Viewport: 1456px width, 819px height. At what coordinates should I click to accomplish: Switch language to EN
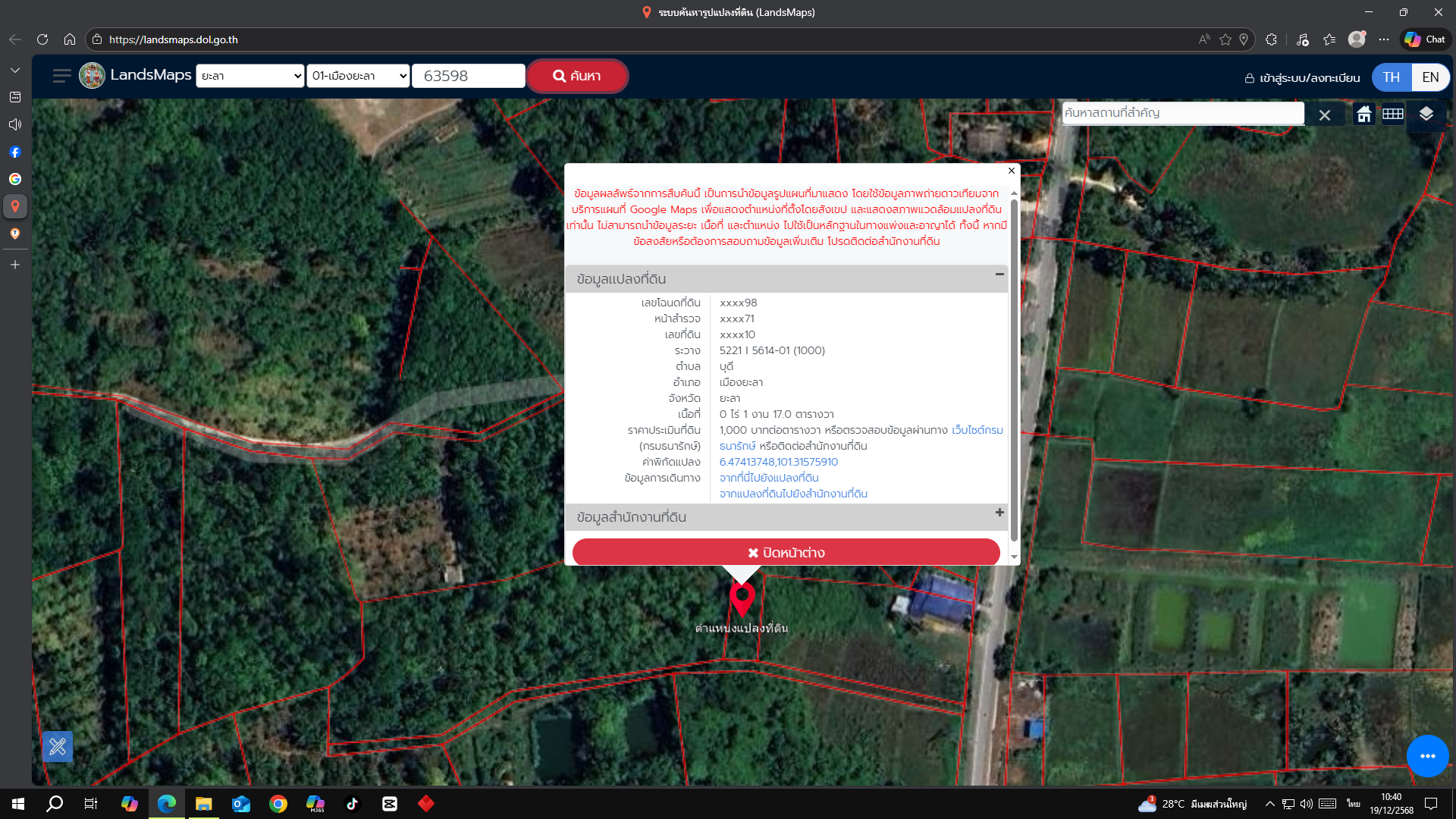1431,77
